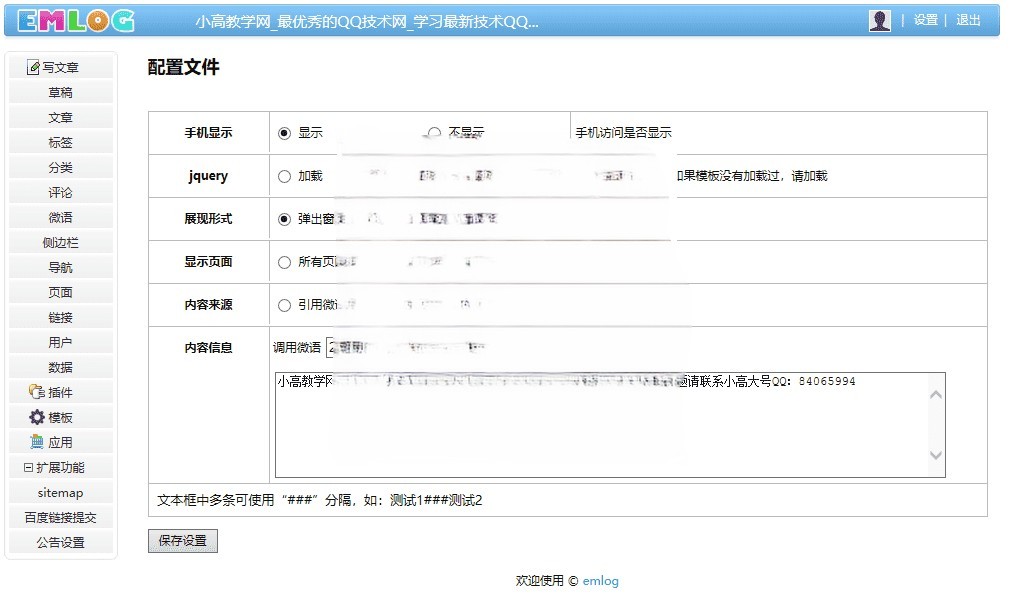This screenshot has height=599, width=1014.
Task: Click the textarea scroll down arrow
Action: [935, 456]
